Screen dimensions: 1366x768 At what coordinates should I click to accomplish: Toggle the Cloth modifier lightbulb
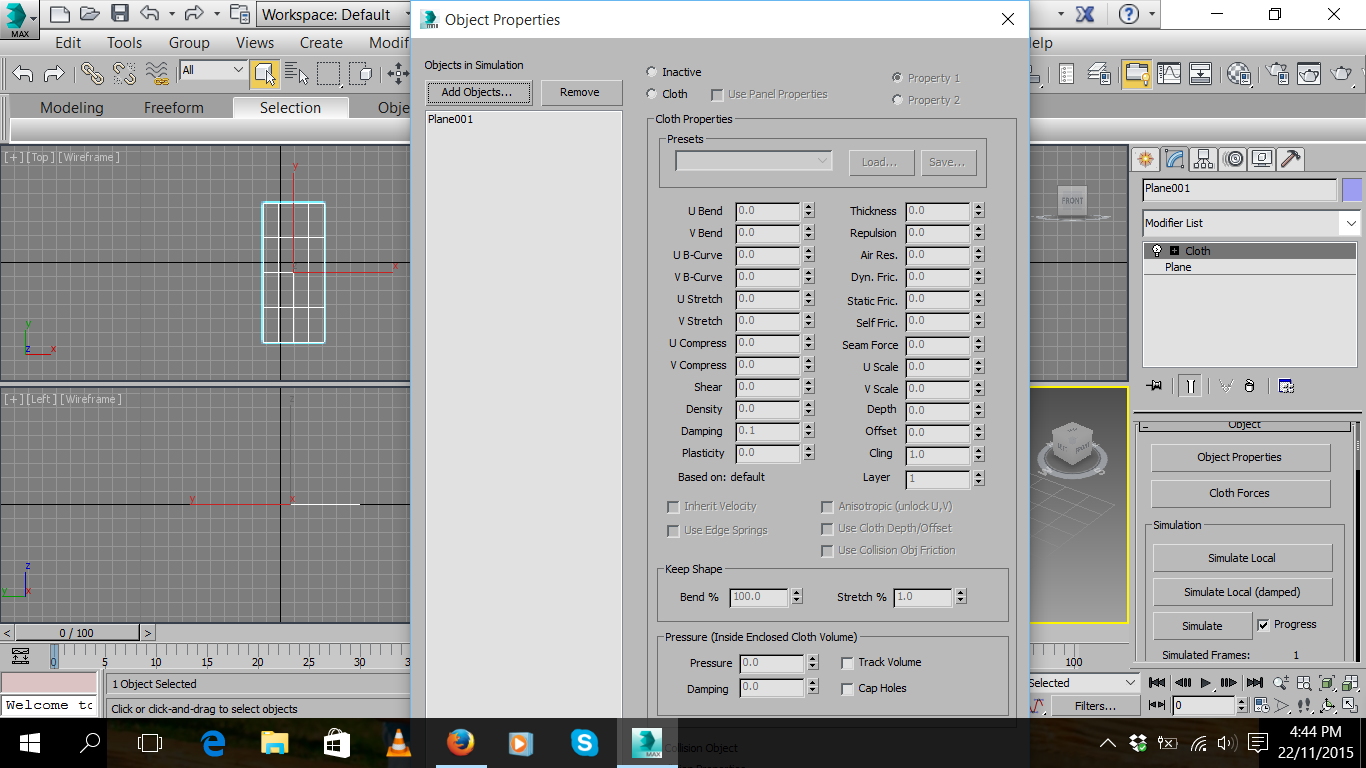coord(1157,251)
